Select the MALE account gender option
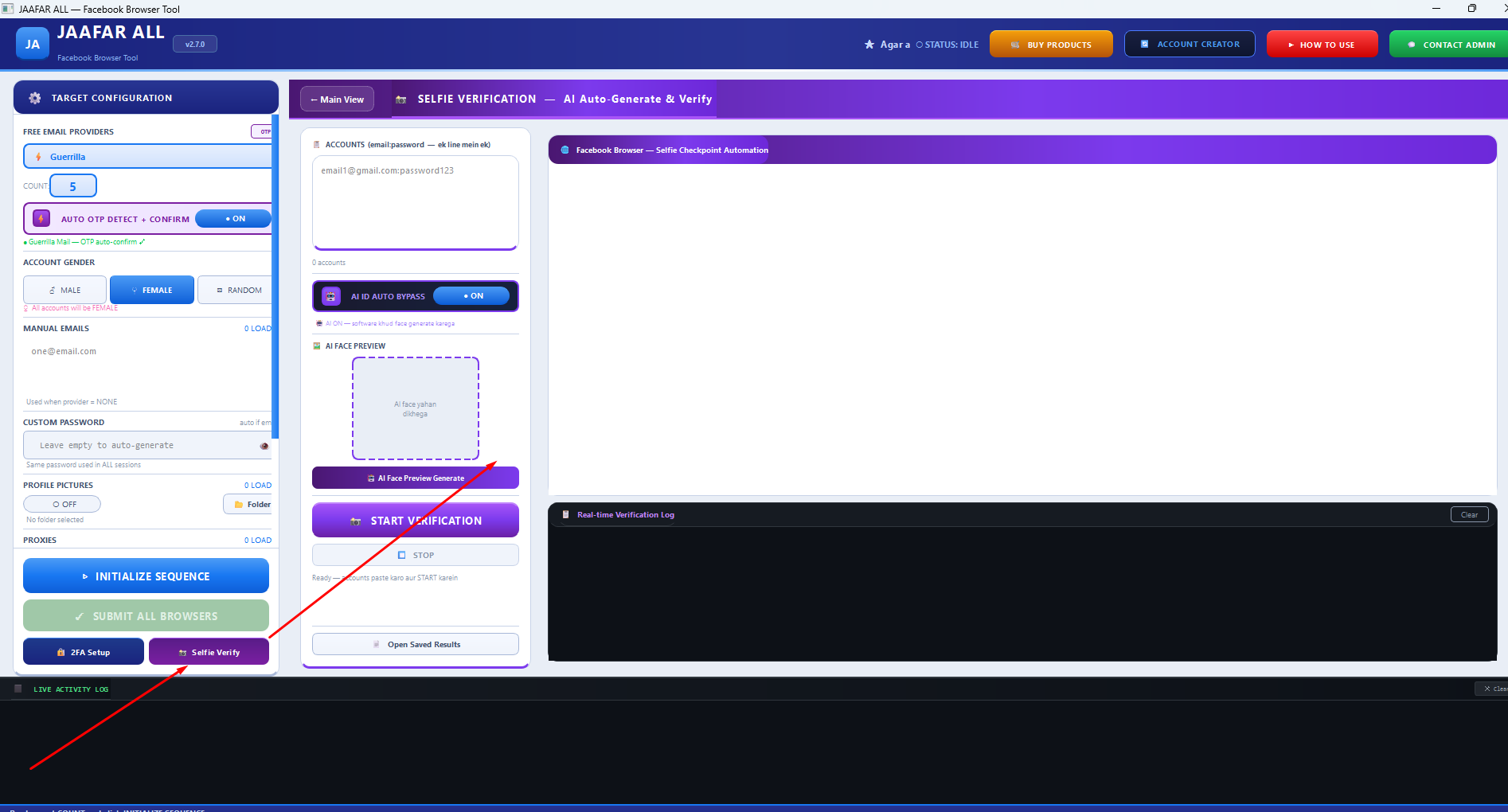 pyautogui.click(x=64, y=290)
